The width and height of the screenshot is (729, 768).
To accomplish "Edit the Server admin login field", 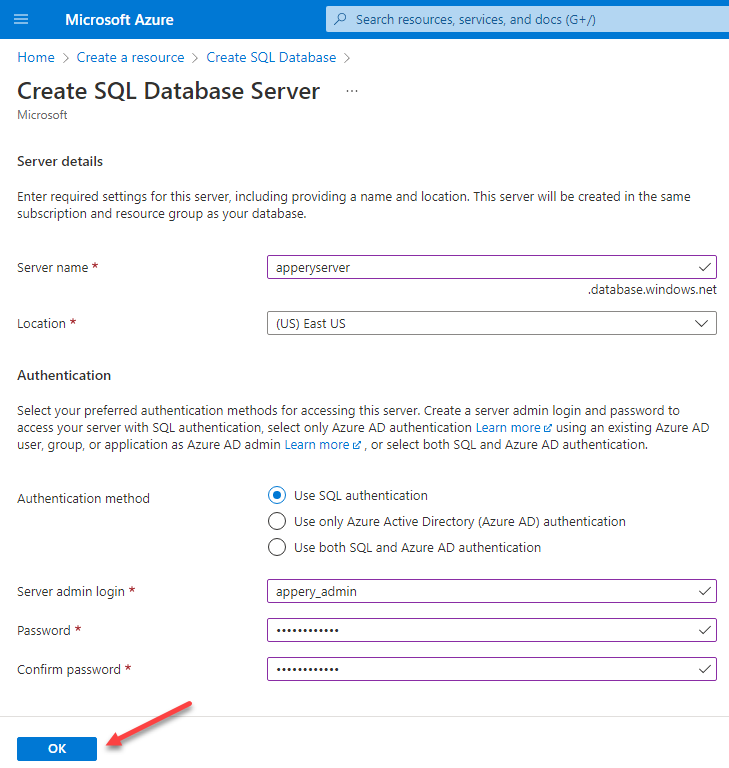I will coord(491,591).
